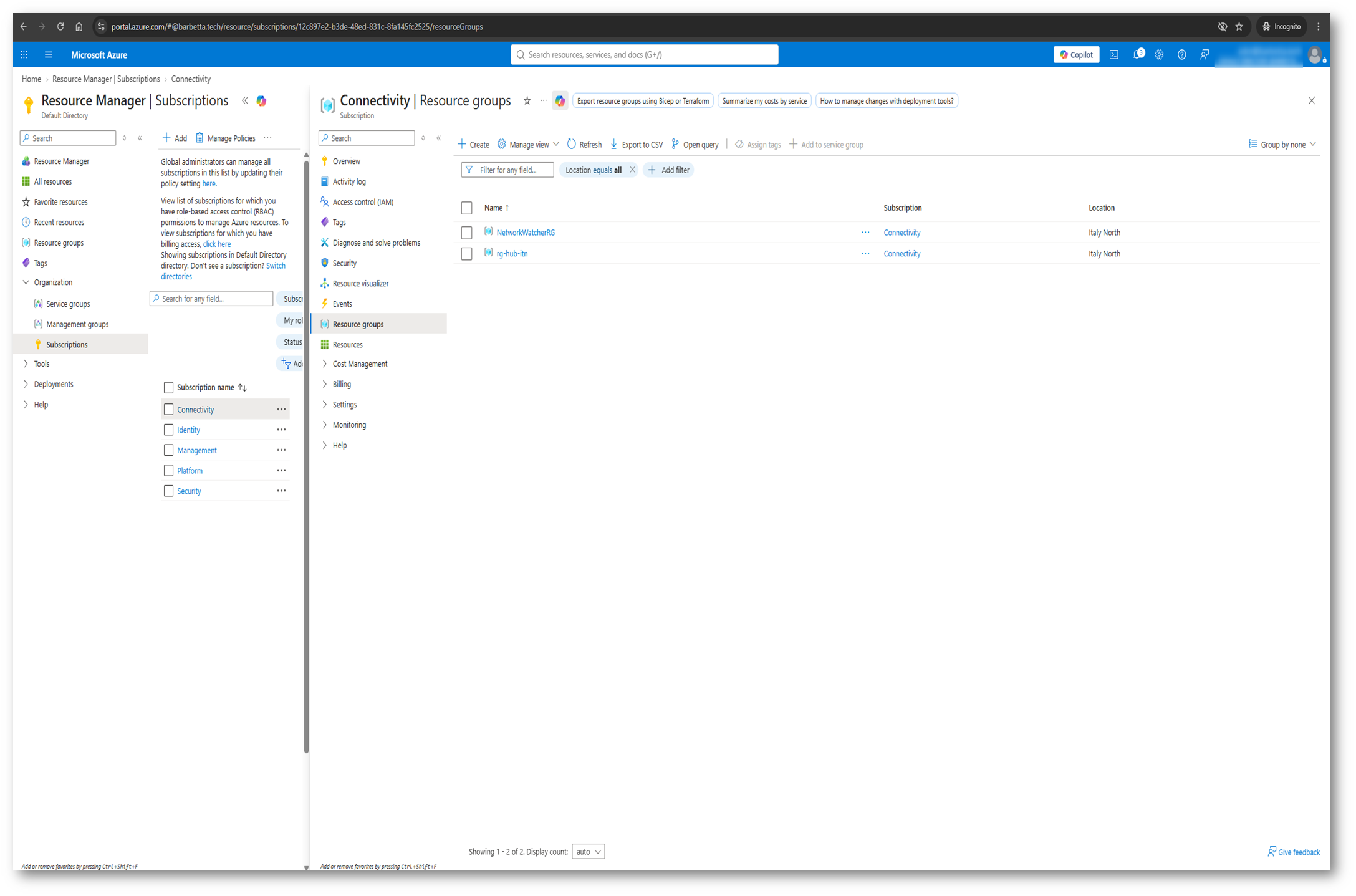Collapse the Resource Manager blade double chevron
Image resolution: width=1356 pixels, height=896 pixels.
245,100
